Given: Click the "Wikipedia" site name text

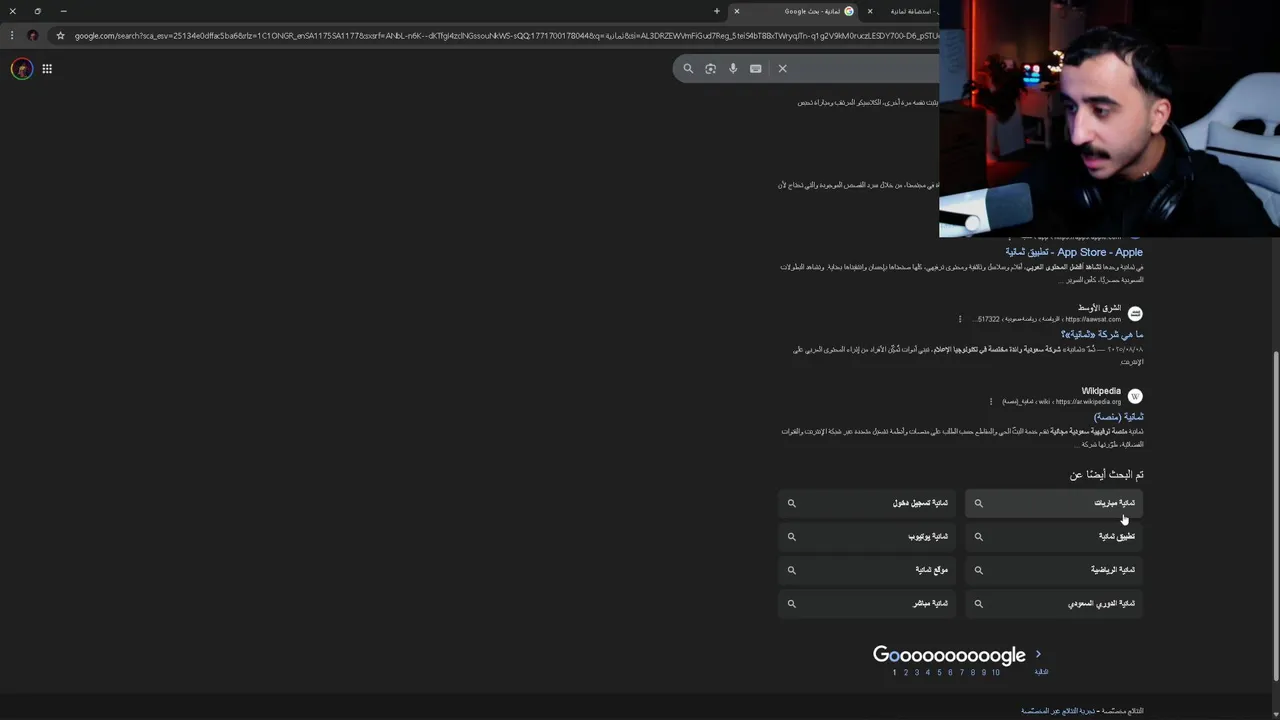Looking at the screenshot, I should point(1101,391).
